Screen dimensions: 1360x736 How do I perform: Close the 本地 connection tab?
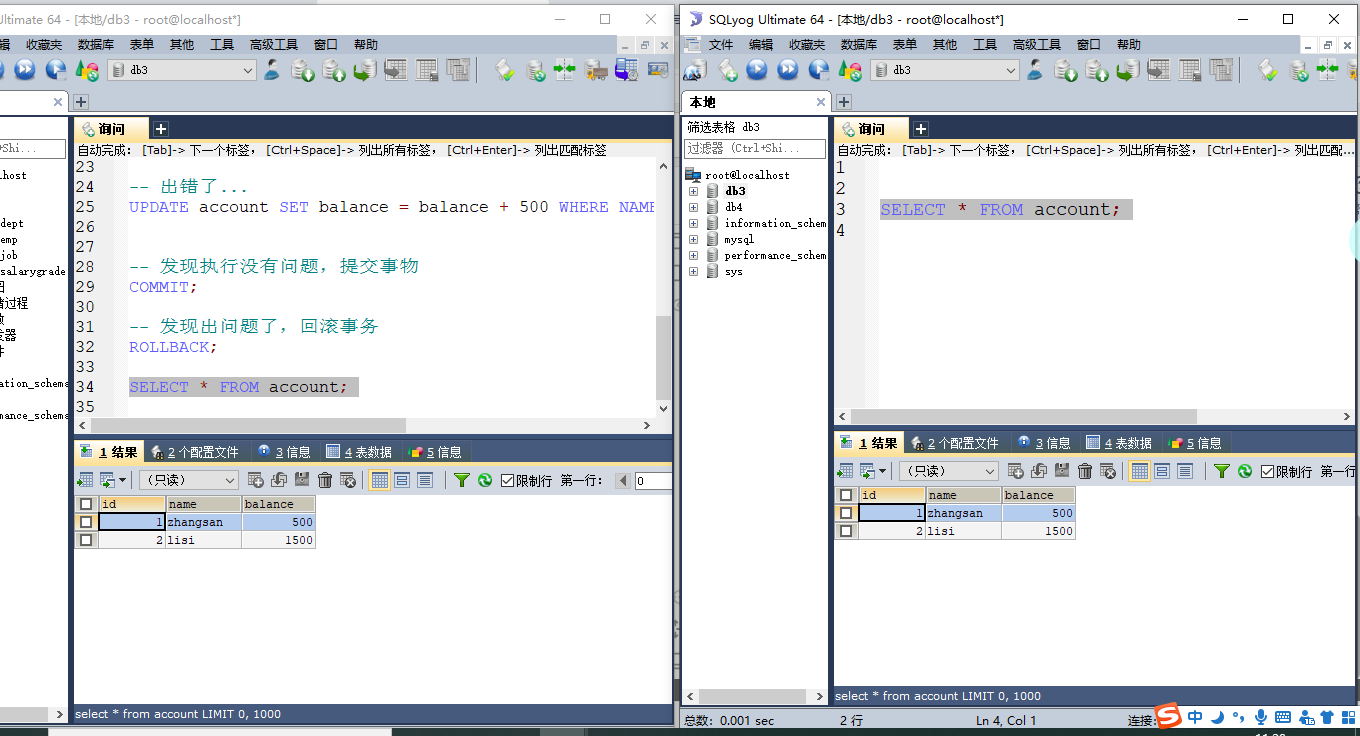(x=821, y=102)
